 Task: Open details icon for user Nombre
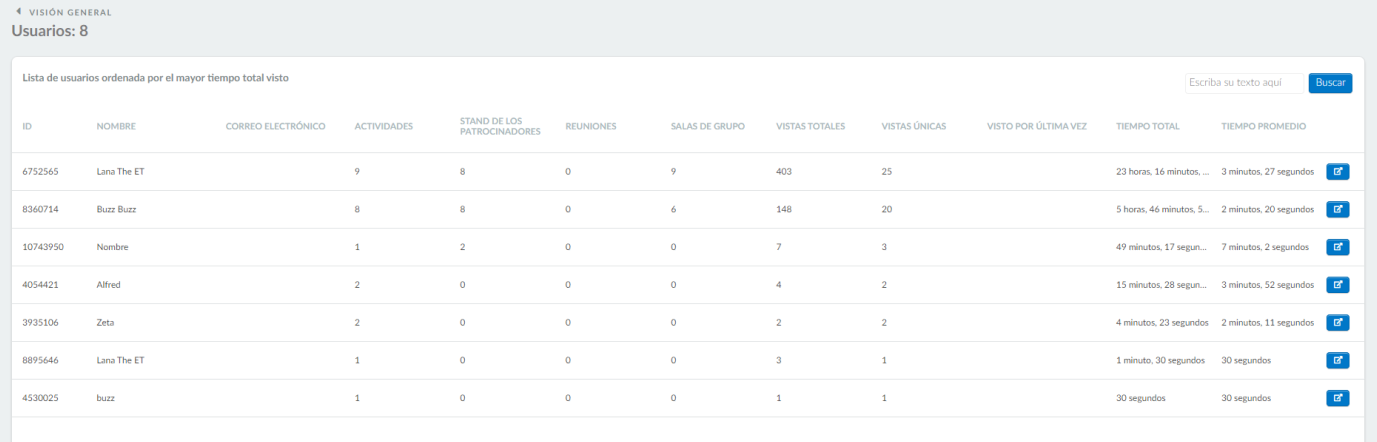1337,247
